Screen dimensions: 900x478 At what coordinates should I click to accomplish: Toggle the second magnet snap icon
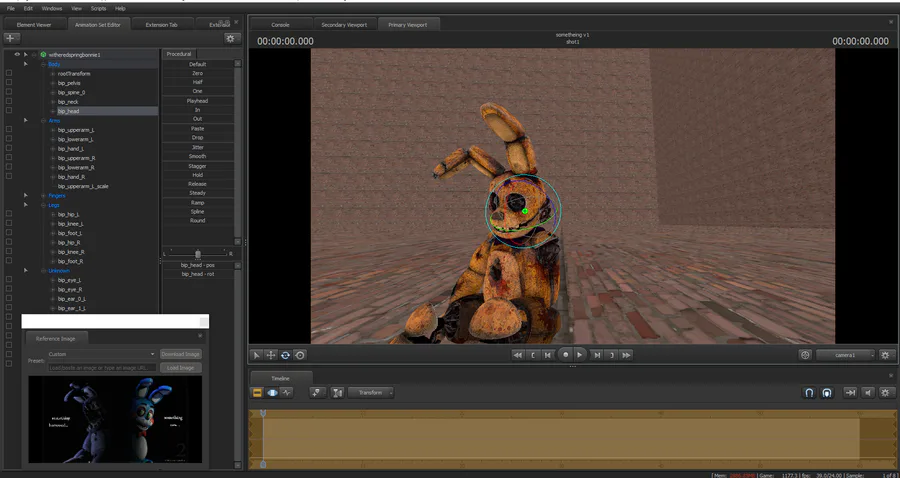coord(827,393)
